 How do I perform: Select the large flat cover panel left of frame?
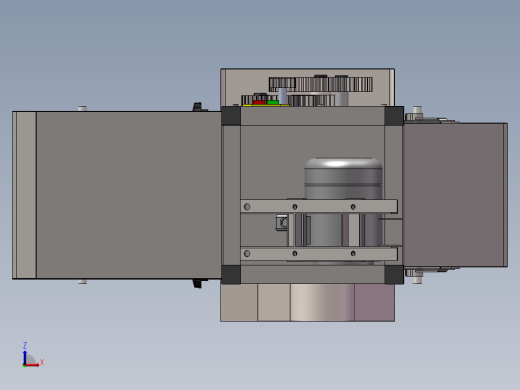[128, 195]
